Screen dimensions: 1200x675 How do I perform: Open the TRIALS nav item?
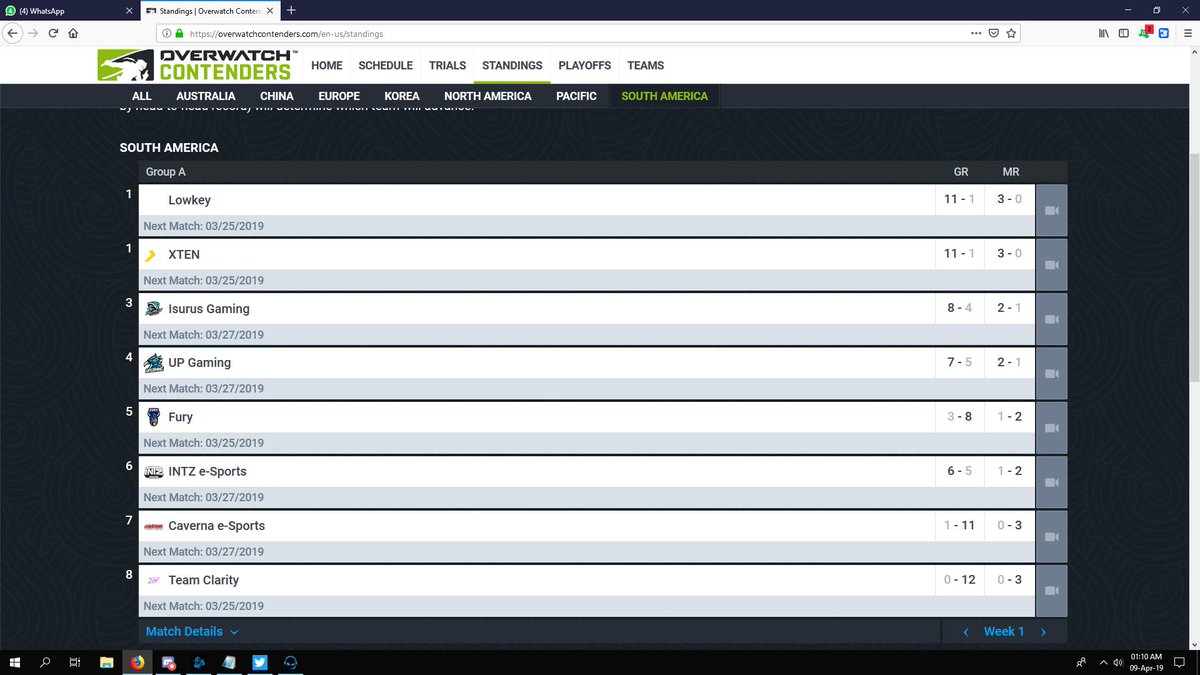[448, 65]
